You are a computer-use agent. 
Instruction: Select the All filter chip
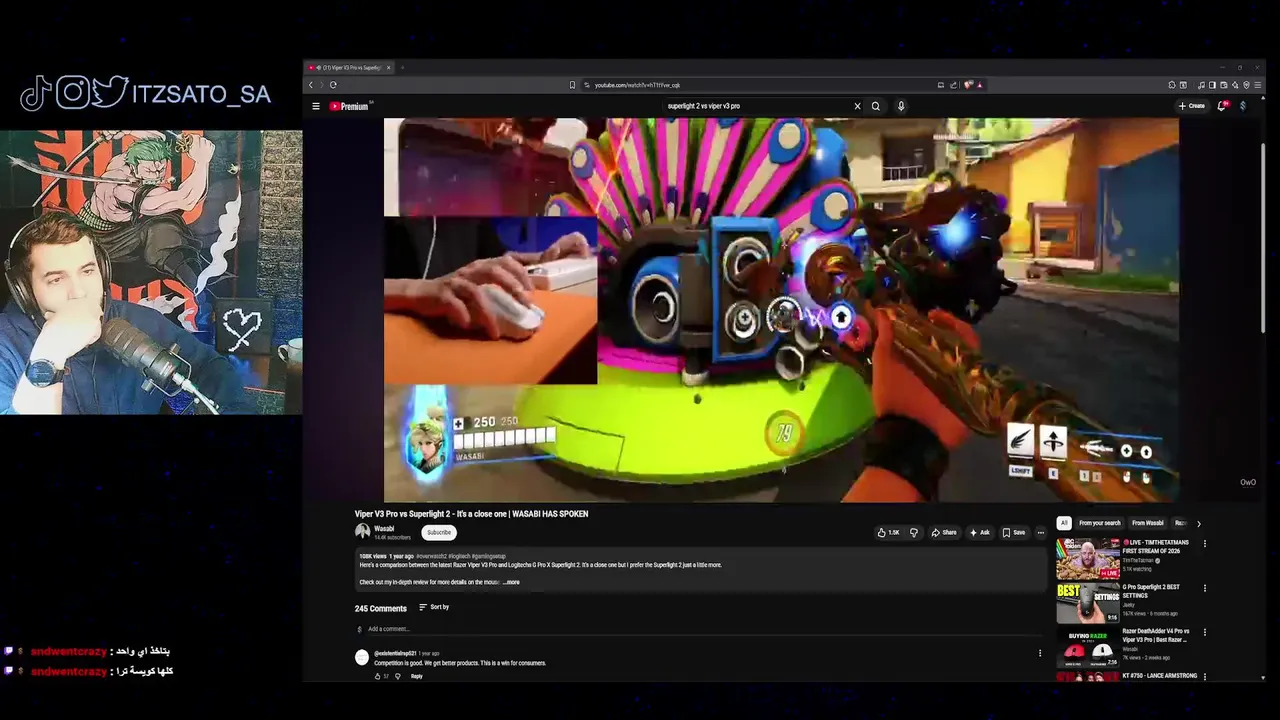(1064, 523)
